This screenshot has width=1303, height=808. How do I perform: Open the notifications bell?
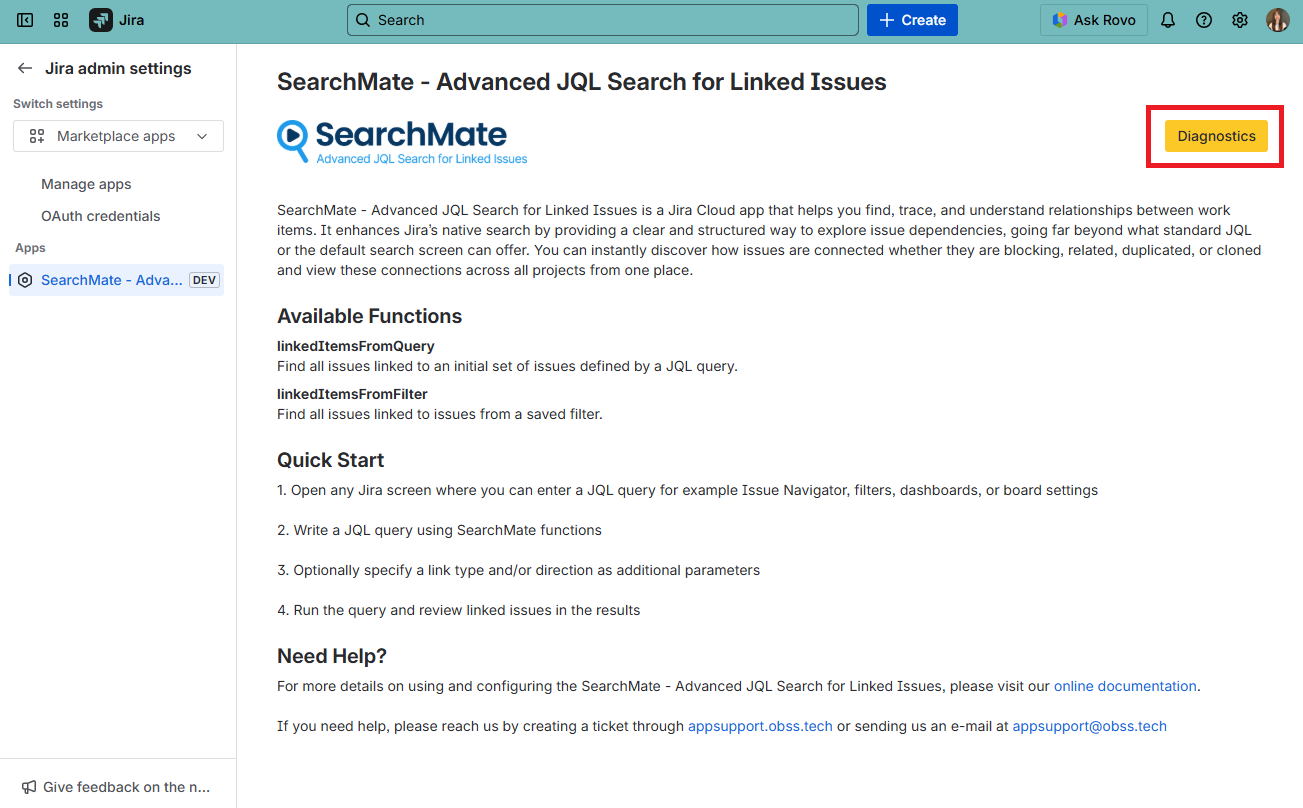click(x=1168, y=20)
